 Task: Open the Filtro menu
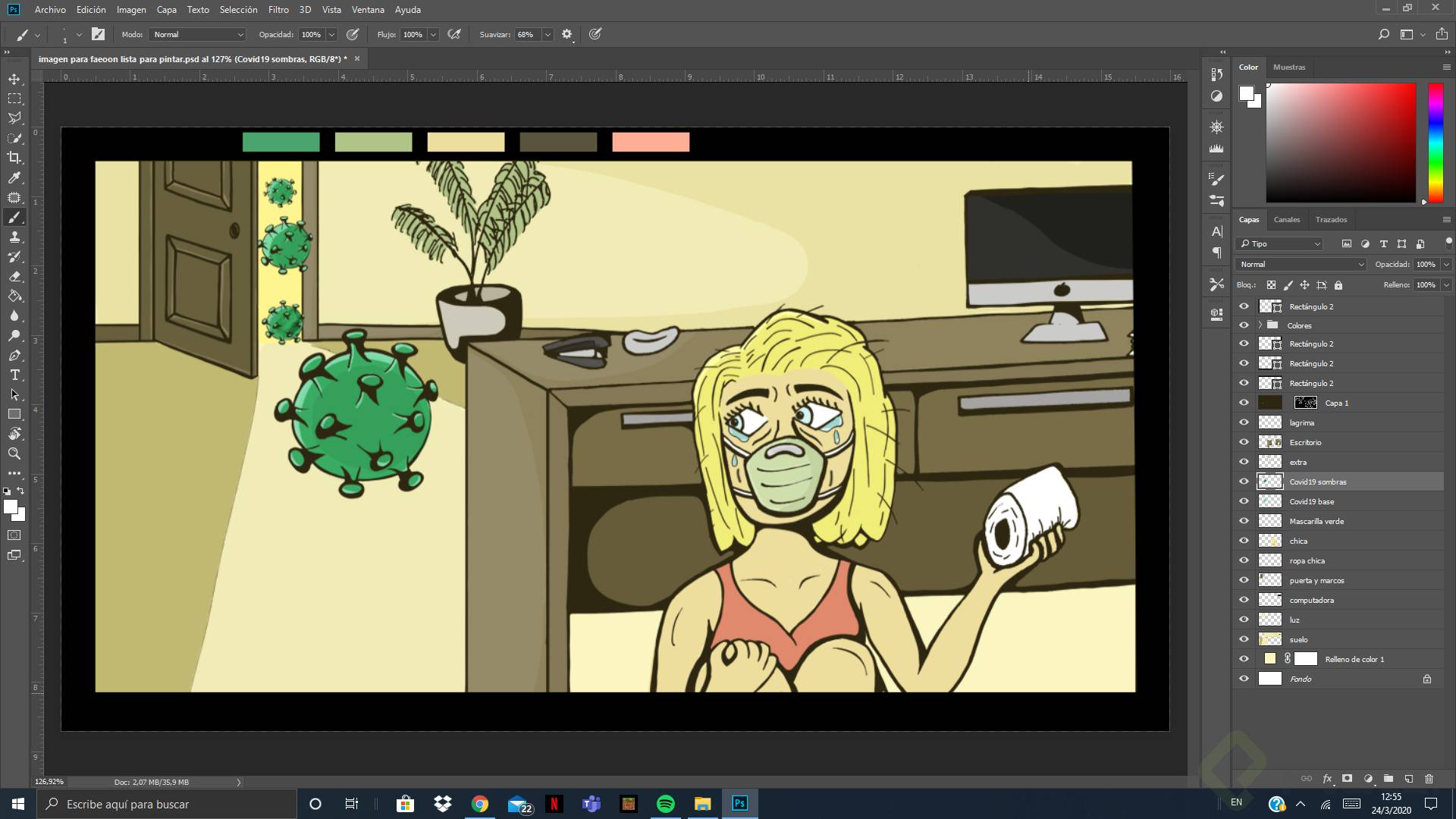pos(278,10)
